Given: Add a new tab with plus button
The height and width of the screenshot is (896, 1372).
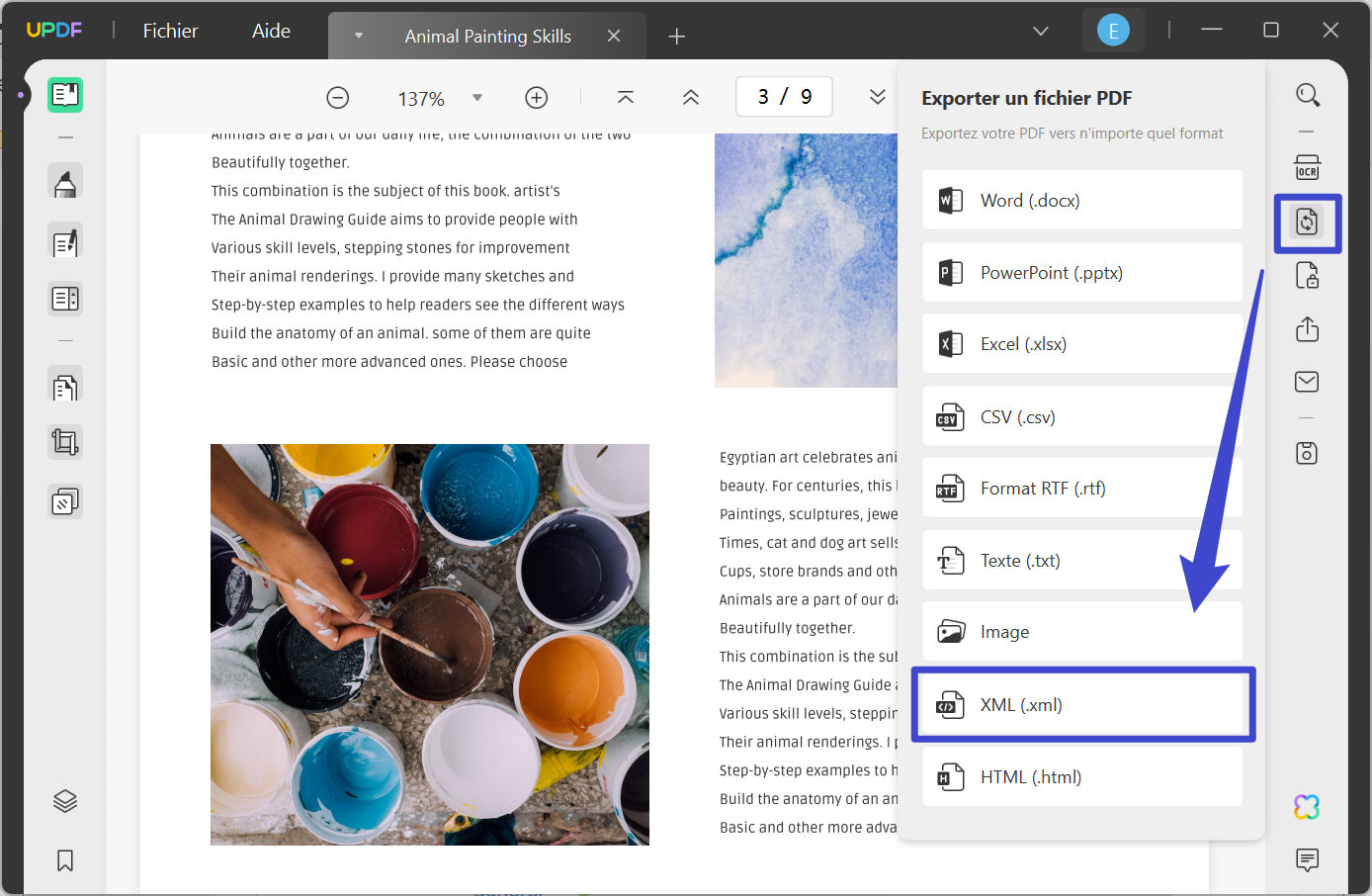Looking at the screenshot, I should (x=677, y=37).
